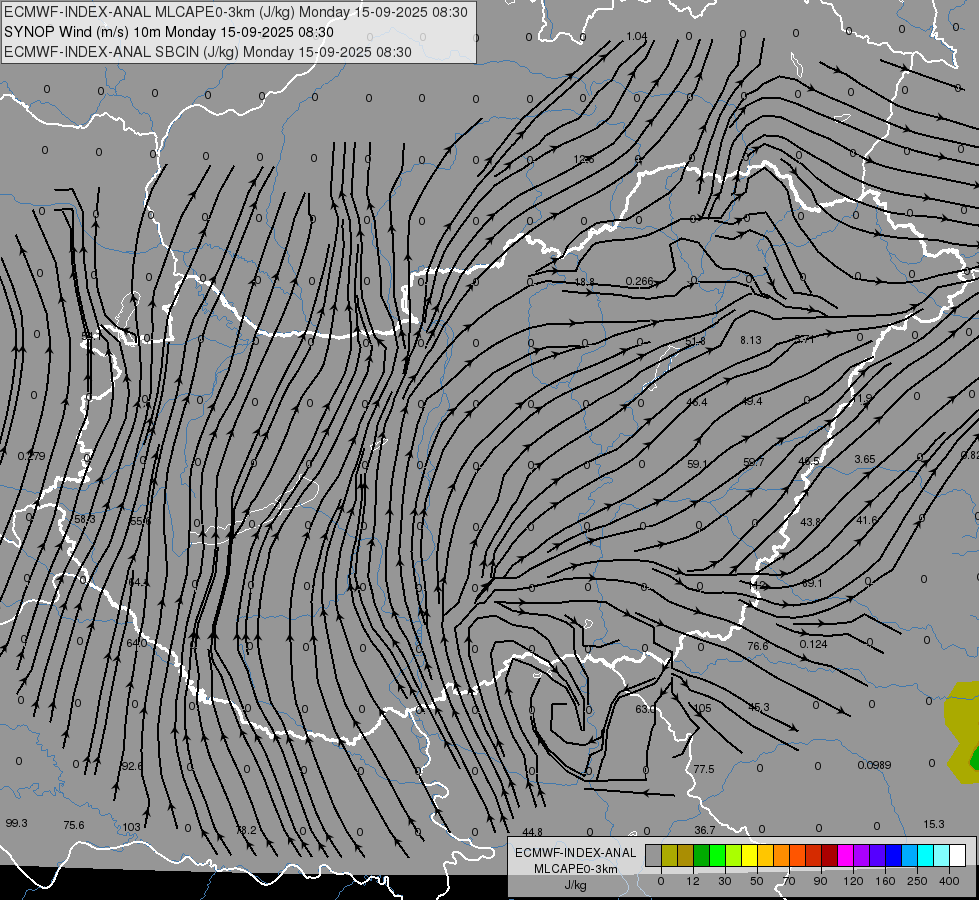Screen dimensions: 979x900
Task: Click the MLCAPE0-3km header line
Action: point(235,12)
